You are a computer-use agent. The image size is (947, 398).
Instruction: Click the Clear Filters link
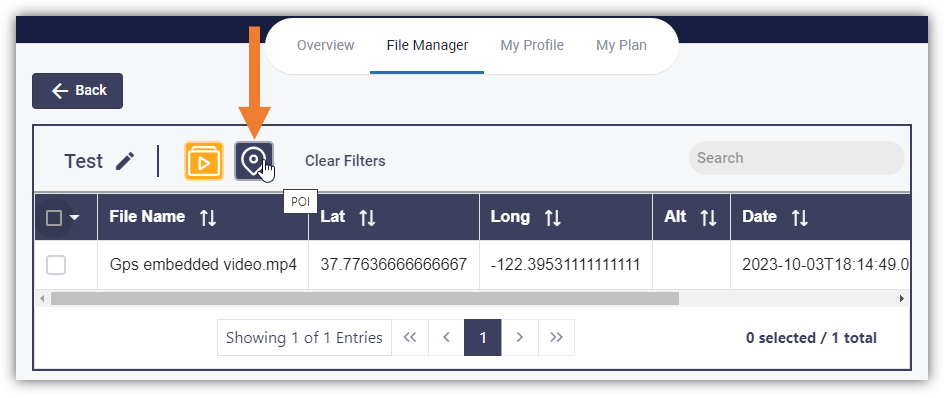click(x=345, y=161)
